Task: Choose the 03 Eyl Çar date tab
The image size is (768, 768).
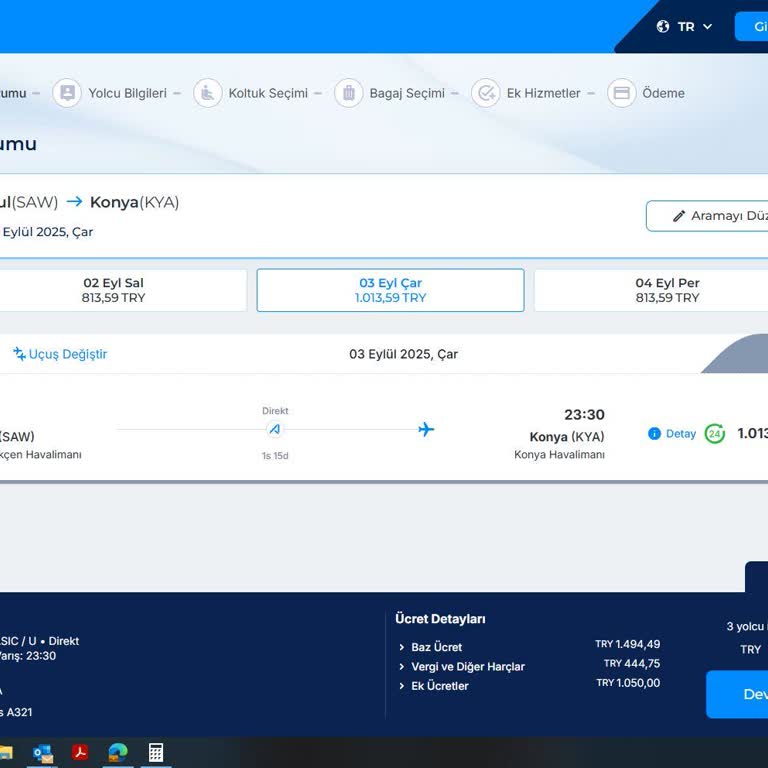Action: click(x=390, y=290)
